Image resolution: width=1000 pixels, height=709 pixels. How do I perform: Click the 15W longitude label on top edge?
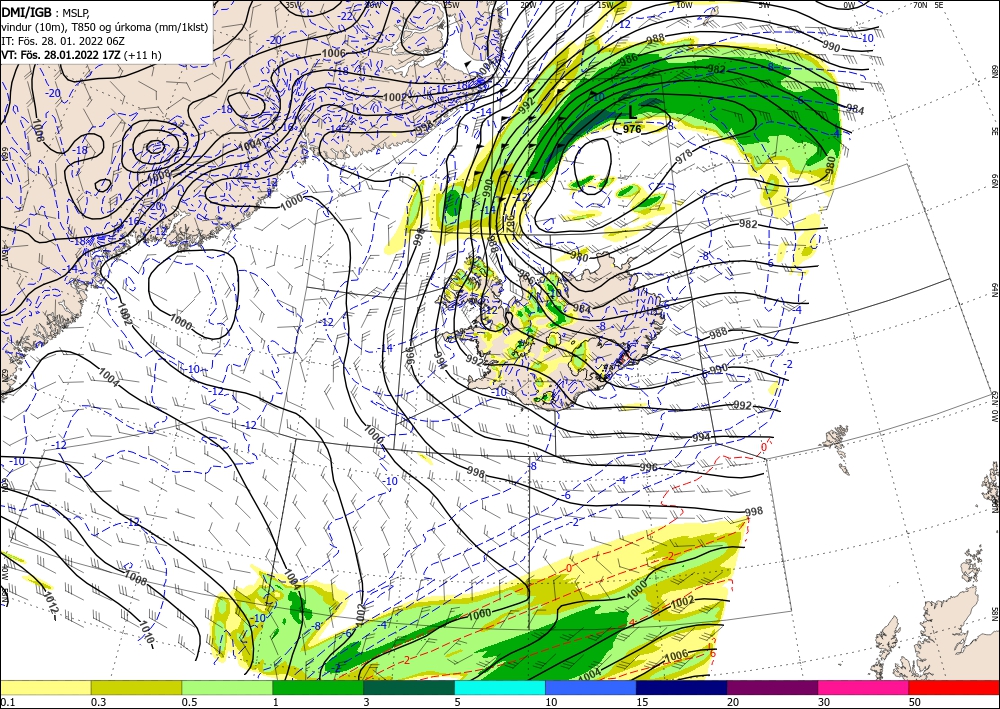tap(606, 5)
